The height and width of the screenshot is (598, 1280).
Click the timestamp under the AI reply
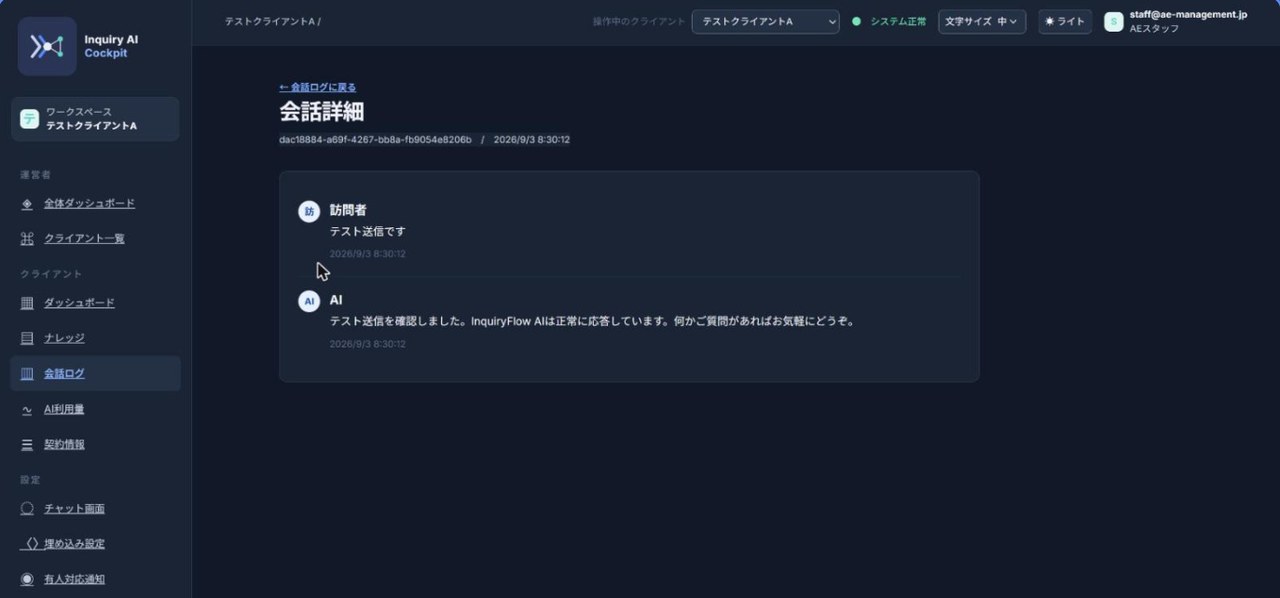coord(367,344)
